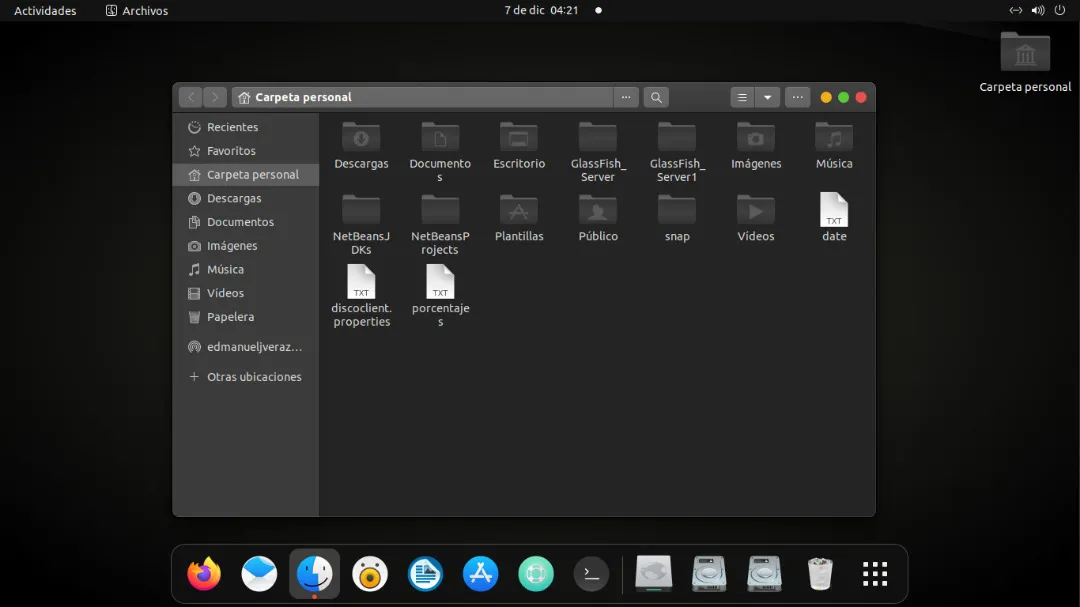Select the snap folder
1080x607 pixels.
[x=676, y=218]
